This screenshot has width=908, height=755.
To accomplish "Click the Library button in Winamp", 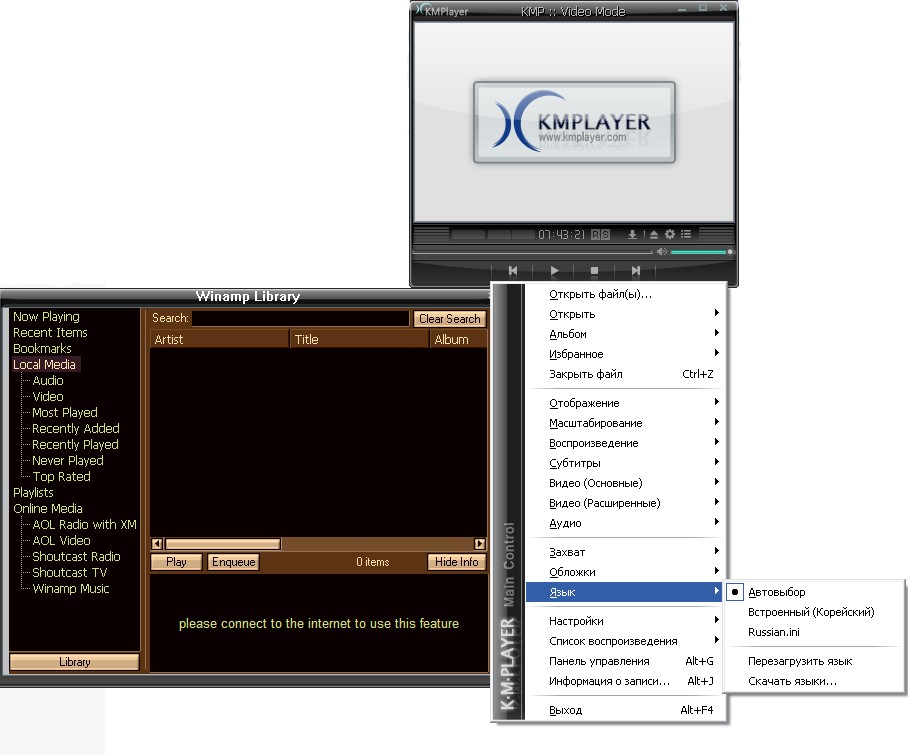I will tap(74, 662).
